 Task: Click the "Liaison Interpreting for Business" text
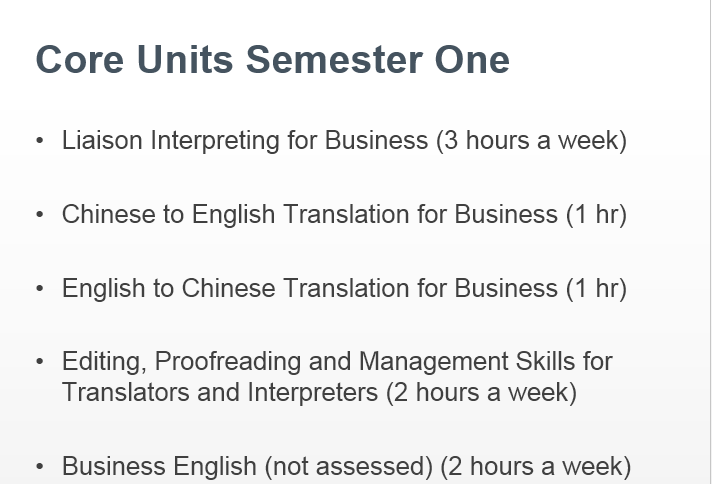(x=245, y=140)
